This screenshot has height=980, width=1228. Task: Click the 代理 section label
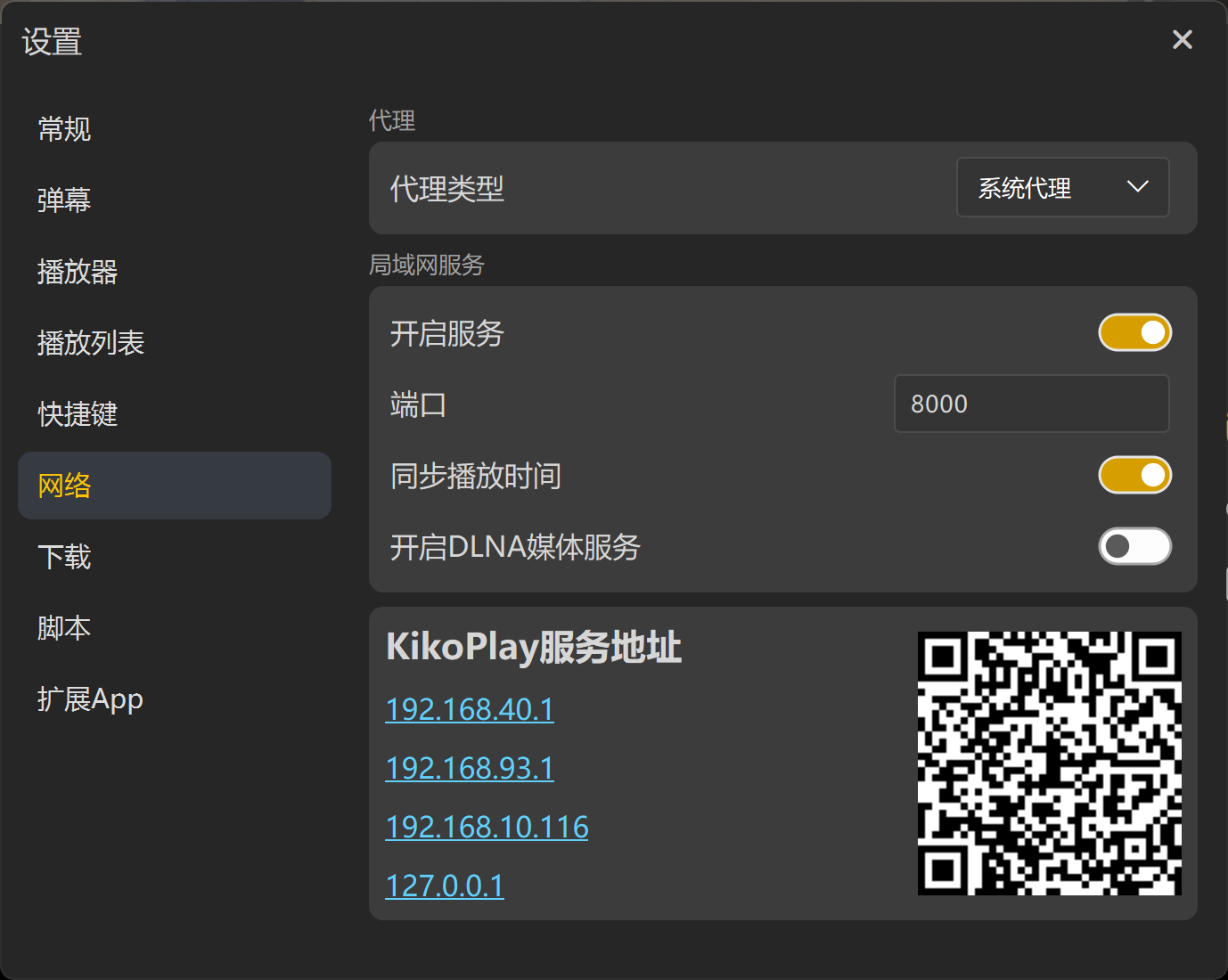point(392,120)
